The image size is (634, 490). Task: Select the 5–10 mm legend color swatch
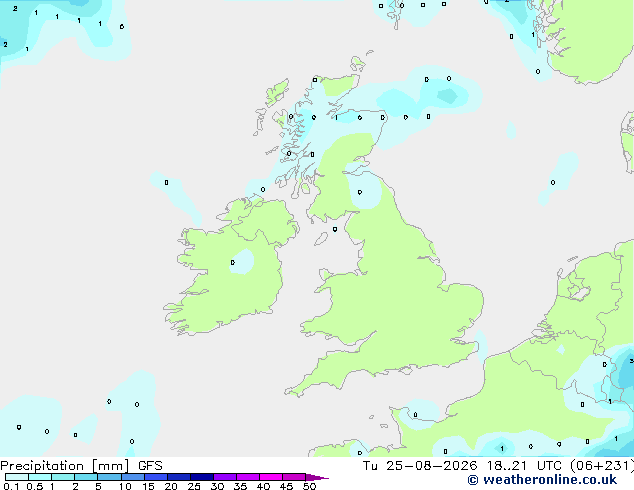point(109,477)
